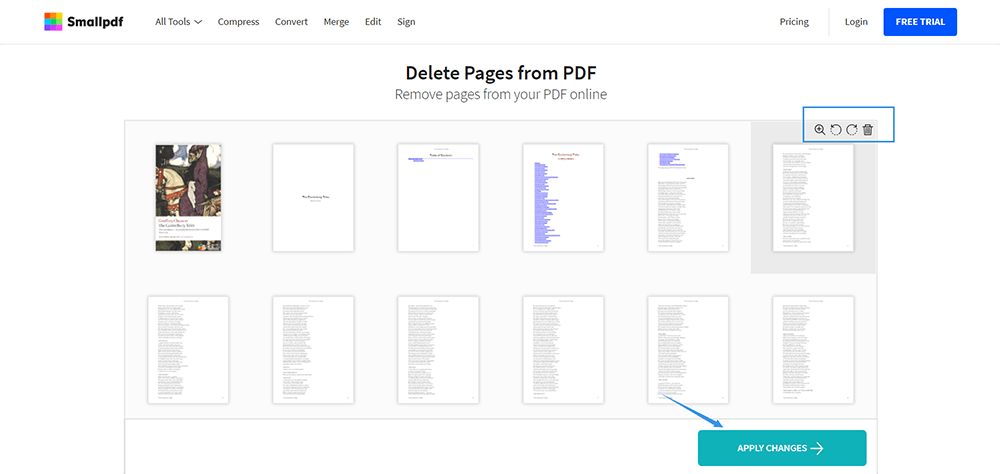Viewport: 1000px width, 474px height.
Task: Expand the All Tools dropdown
Action: [x=179, y=22]
